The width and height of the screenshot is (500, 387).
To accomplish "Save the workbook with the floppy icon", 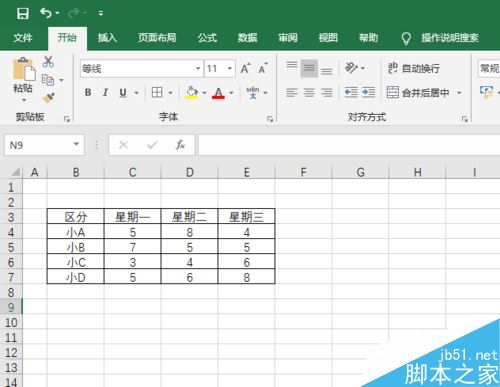I will pos(23,13).
